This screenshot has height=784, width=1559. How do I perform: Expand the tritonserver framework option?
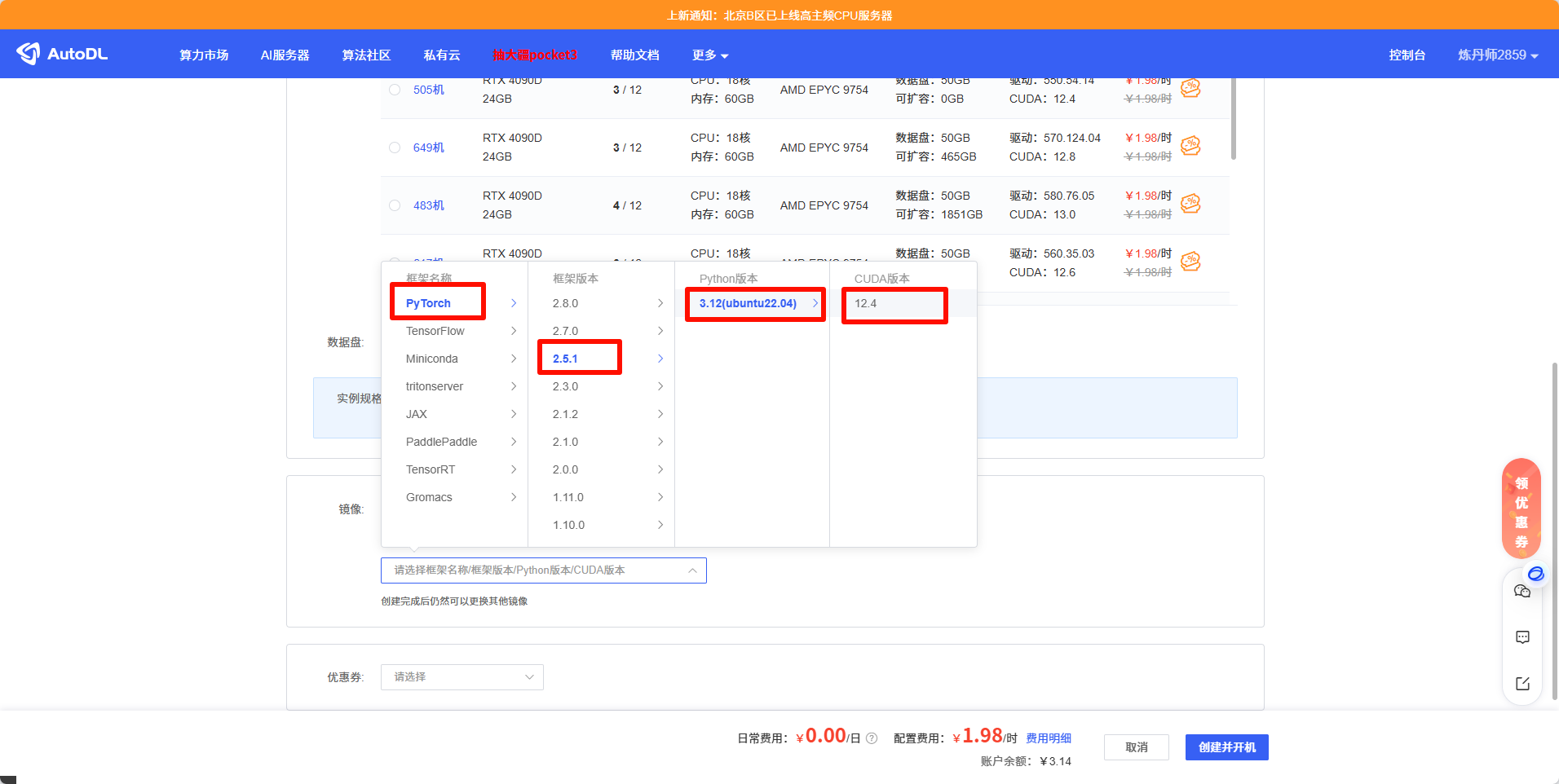454,386
